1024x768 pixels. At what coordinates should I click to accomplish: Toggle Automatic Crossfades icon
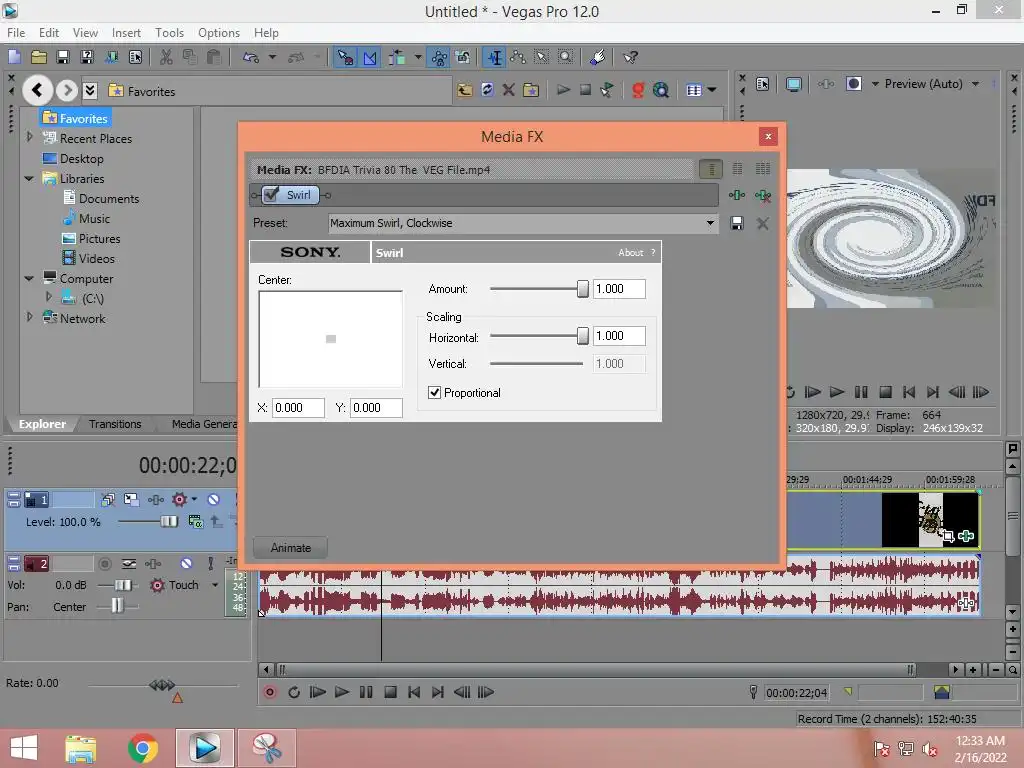[370, 57]
